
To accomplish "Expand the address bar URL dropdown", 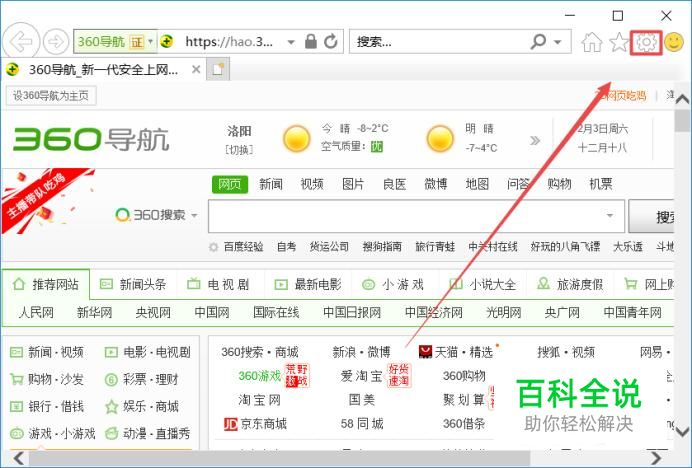I will (291, 42).
